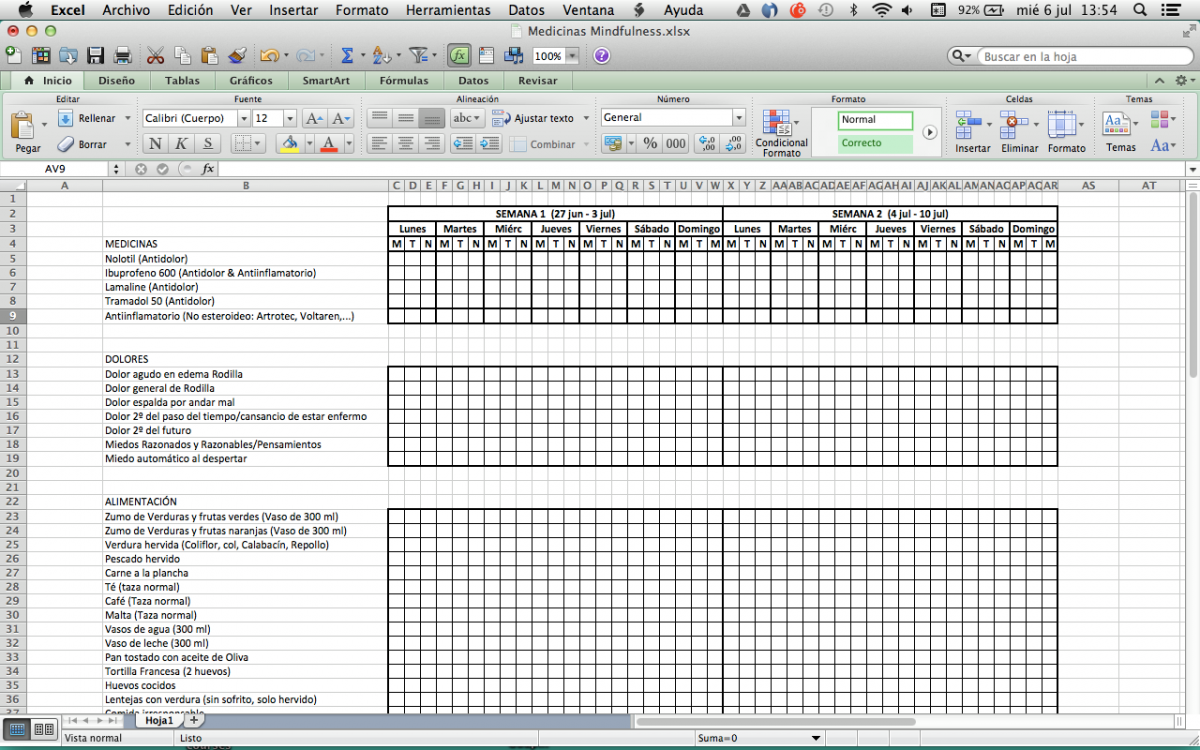Open the text orientation abc dropdown

point(466,118)
